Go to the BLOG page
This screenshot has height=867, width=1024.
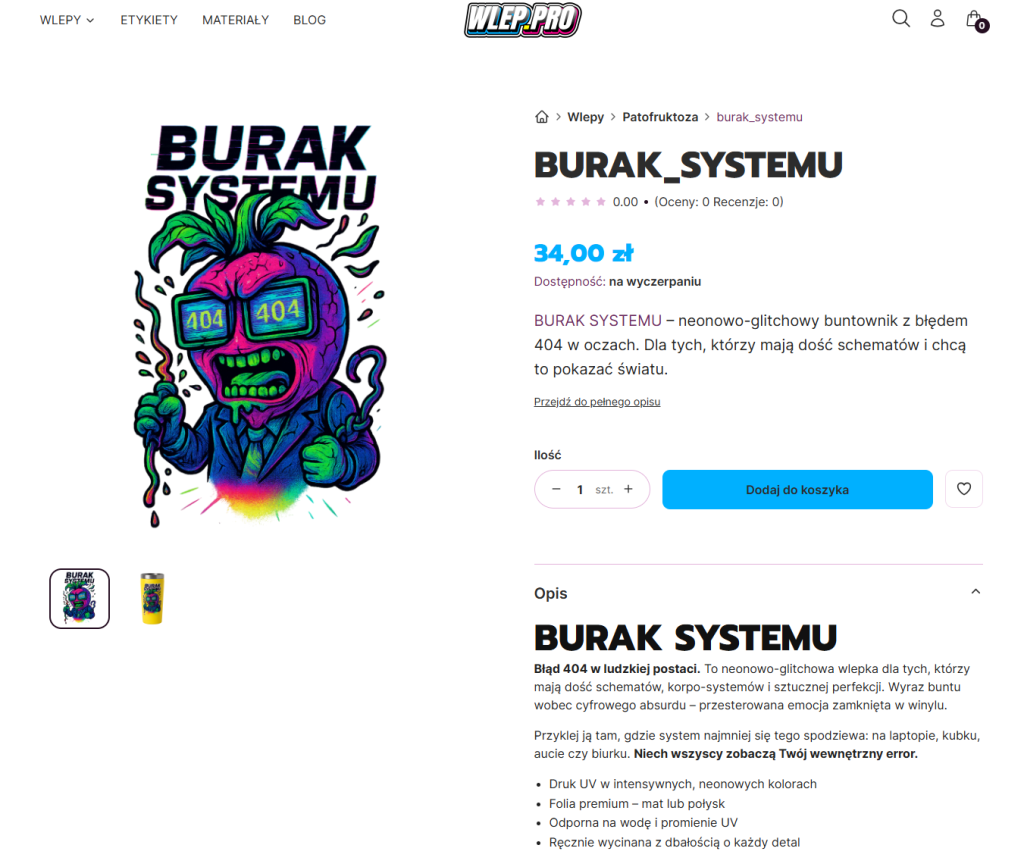310,20
